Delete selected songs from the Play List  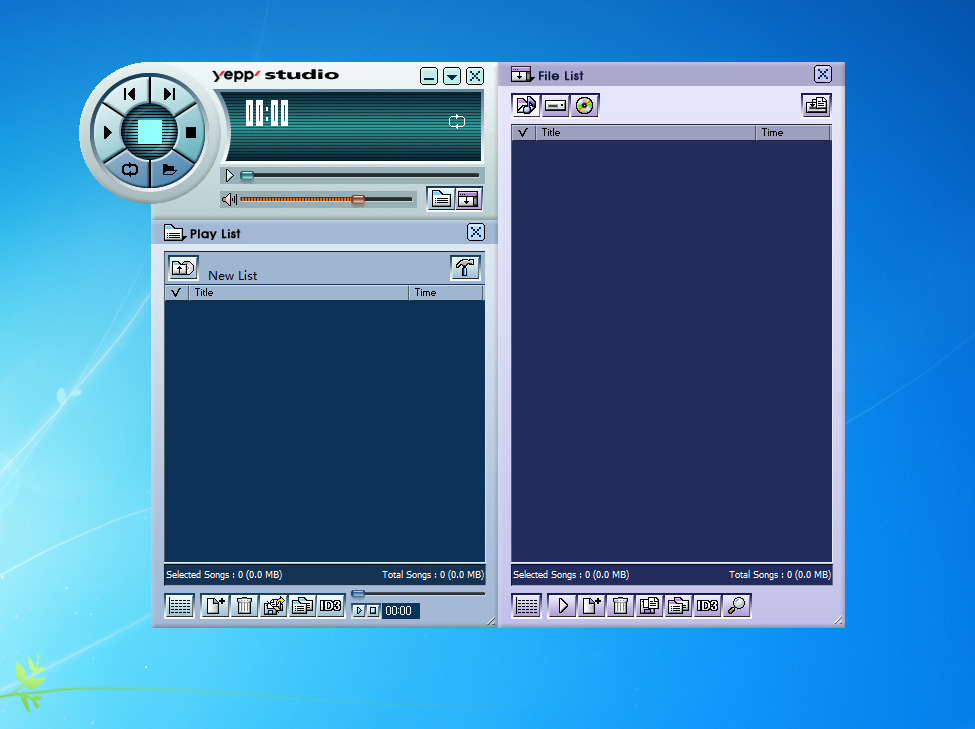(x=244, y=606)
